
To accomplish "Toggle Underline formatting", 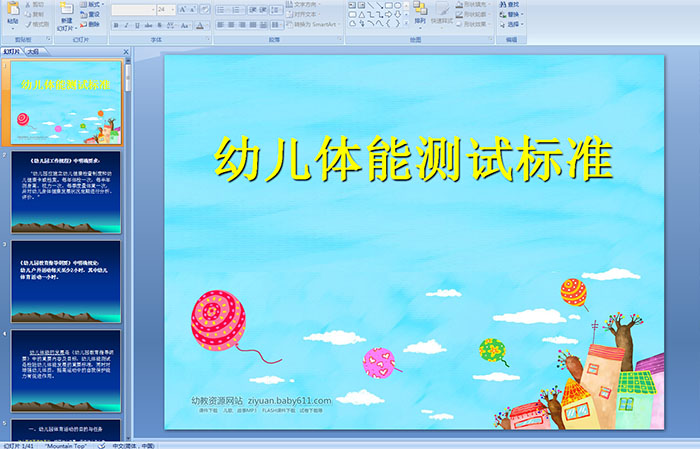I will 137,25.
